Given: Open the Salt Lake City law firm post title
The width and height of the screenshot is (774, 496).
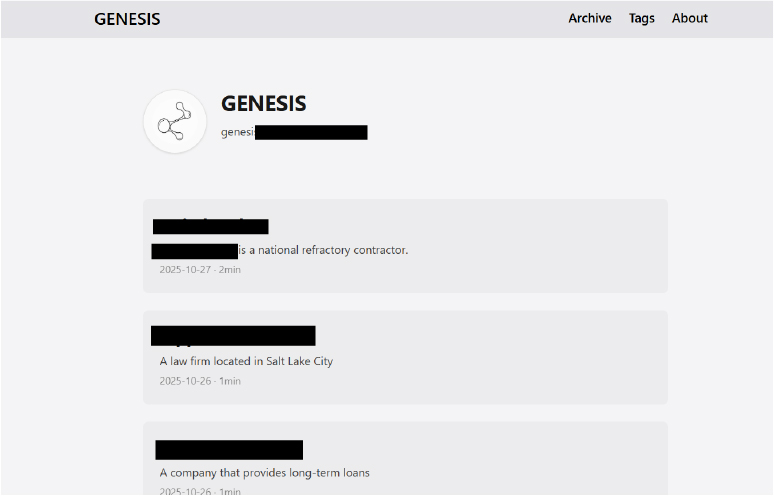Looking at the screenshot, I should pos(233,336).
